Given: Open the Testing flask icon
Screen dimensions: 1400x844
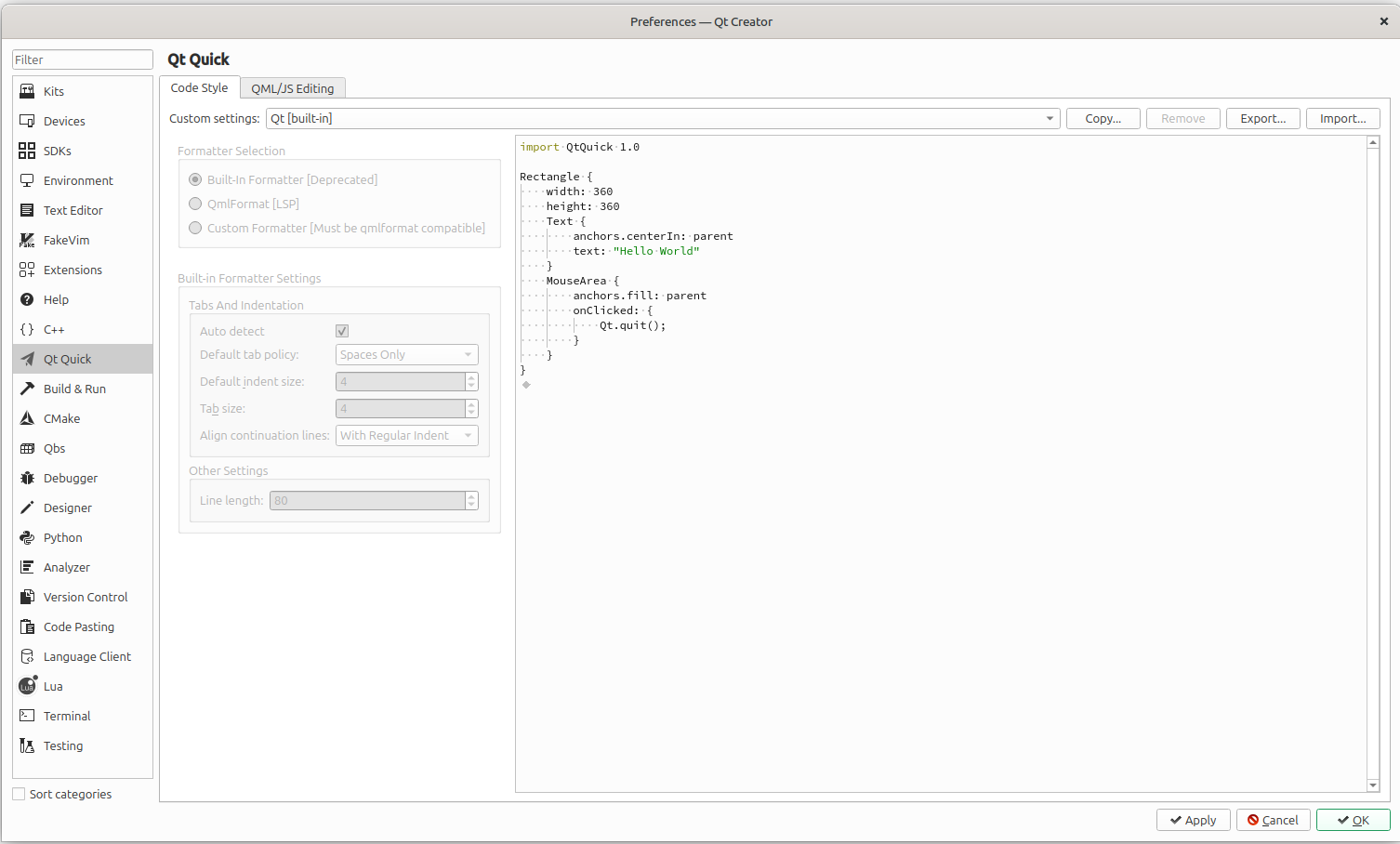Looking at the screenshot, I should coord(27,745).
